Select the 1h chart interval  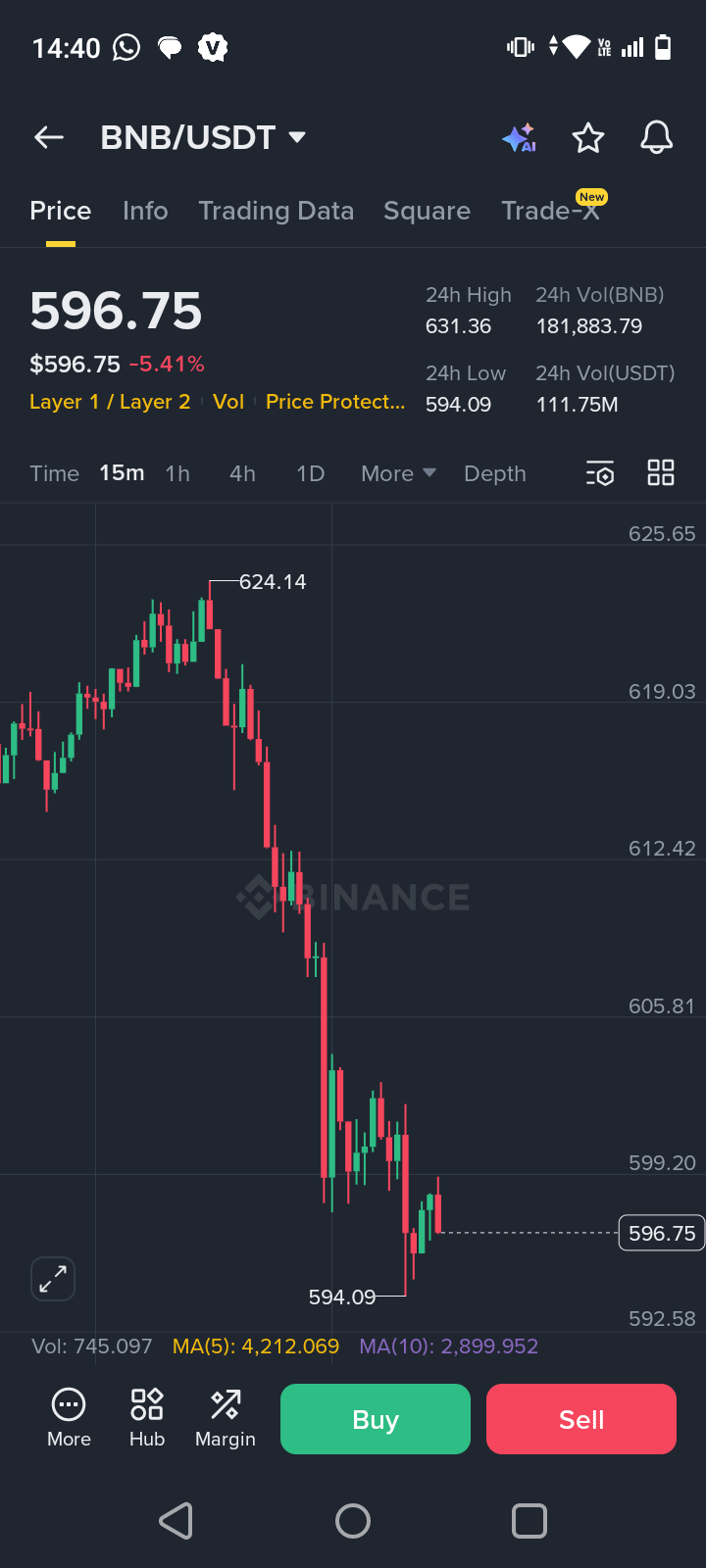177,474
